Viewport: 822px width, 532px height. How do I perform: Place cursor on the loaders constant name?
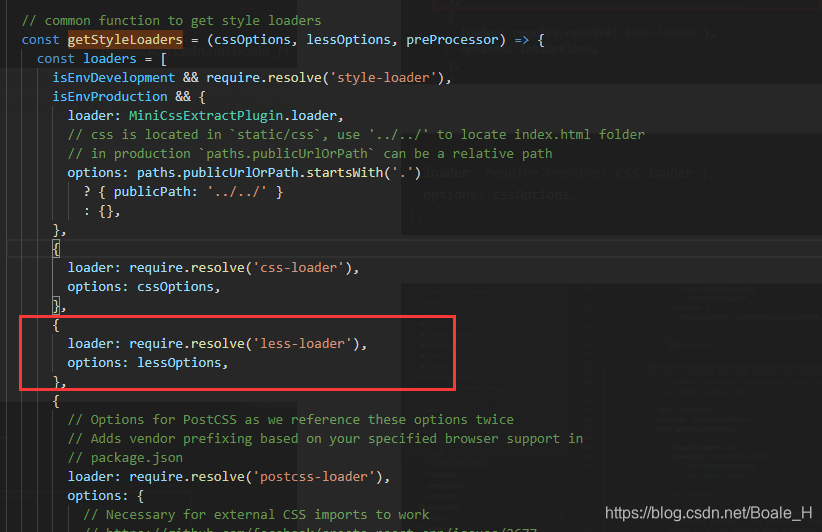coord(110,59)
